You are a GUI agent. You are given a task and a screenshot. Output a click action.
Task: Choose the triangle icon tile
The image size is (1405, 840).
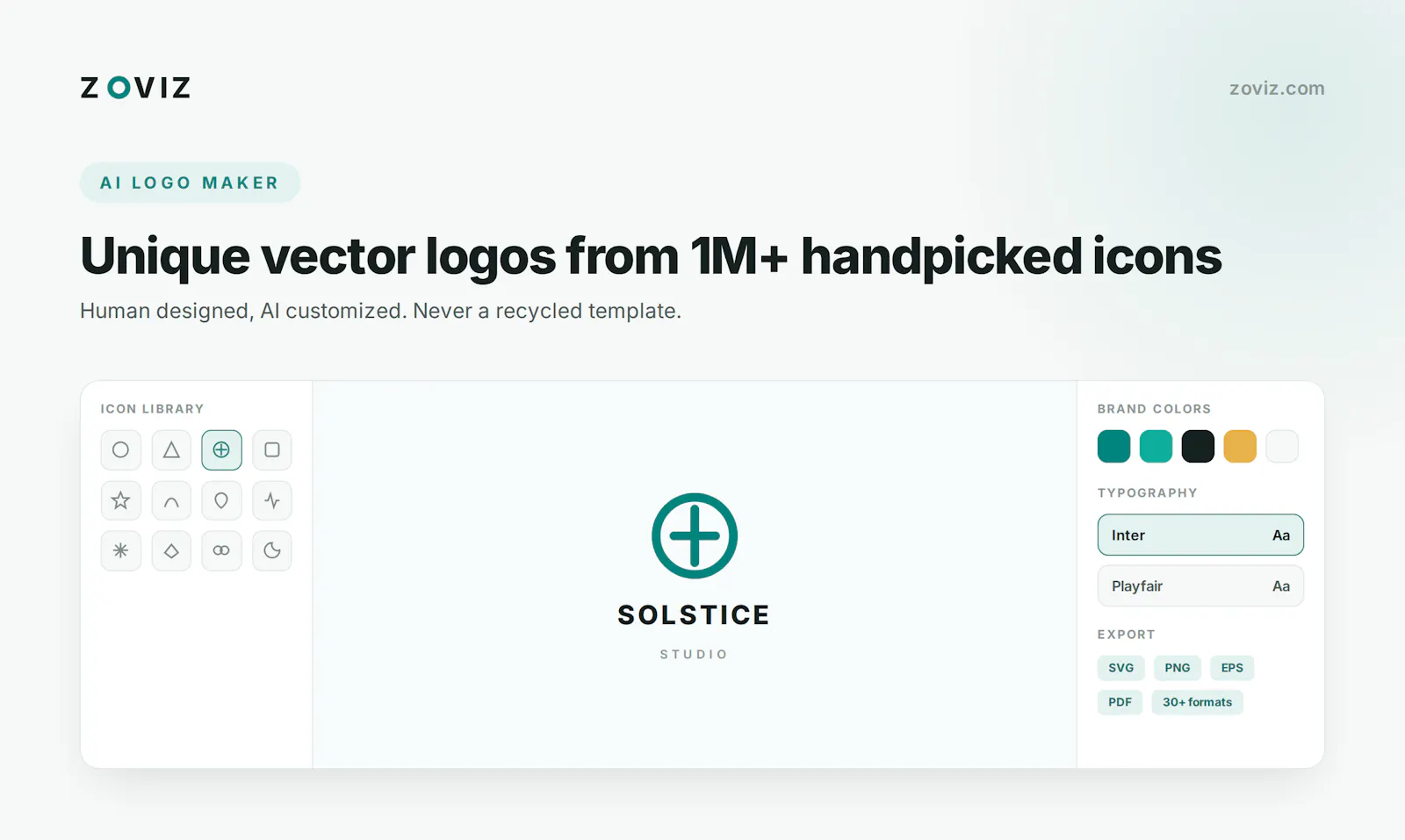point(171,450)
